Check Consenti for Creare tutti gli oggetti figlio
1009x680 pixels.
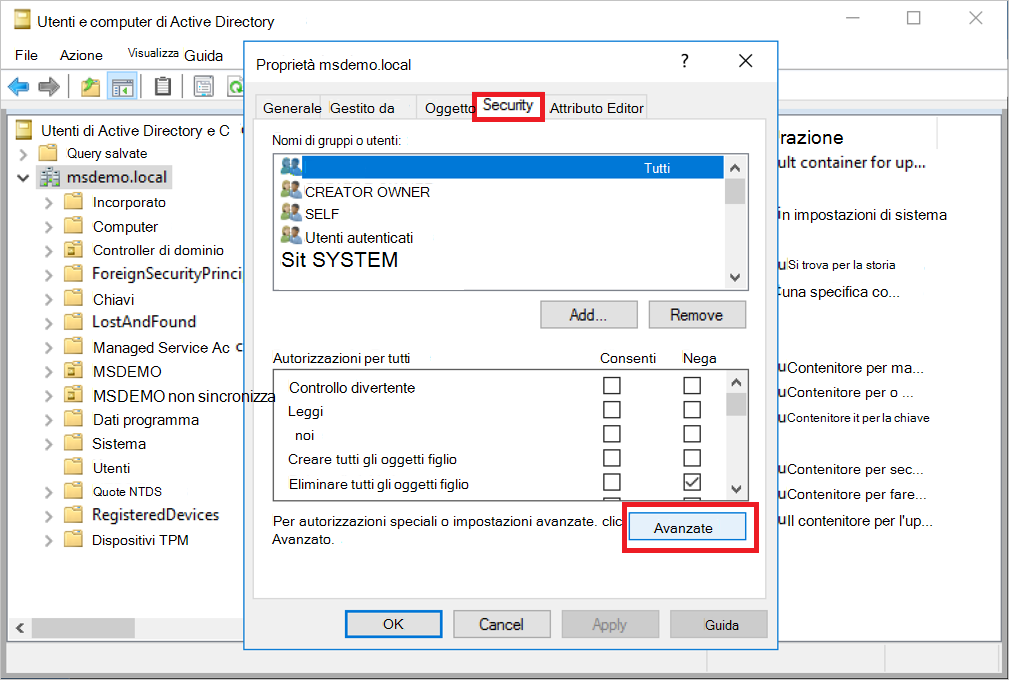coord(611,458)
